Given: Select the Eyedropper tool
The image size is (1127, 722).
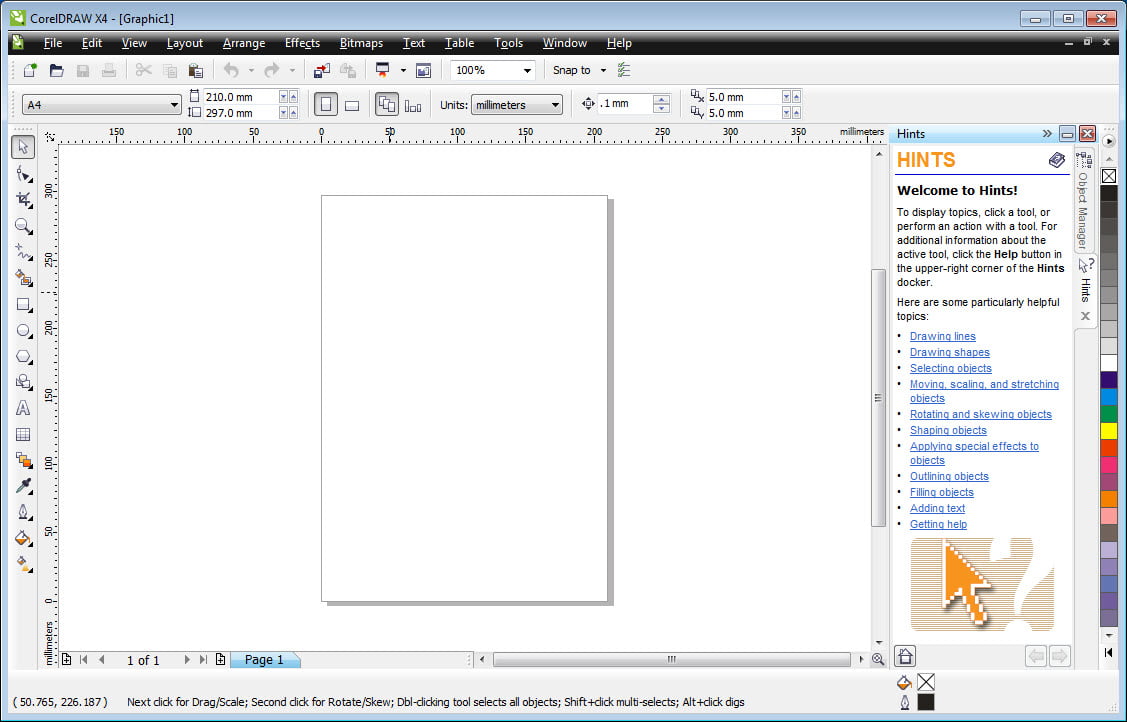Looking at the screenshot, I should tap(23, 486).
